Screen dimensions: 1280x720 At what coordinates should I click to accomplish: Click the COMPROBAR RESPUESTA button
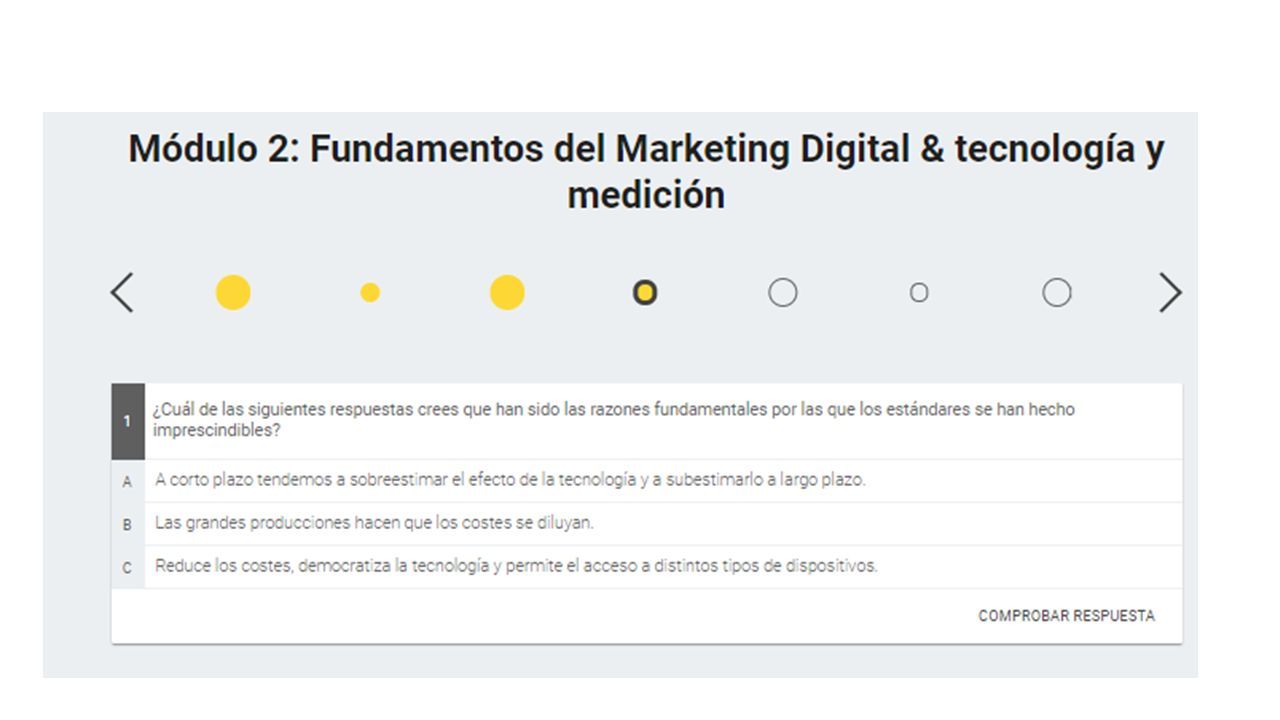pos(1066,616)
